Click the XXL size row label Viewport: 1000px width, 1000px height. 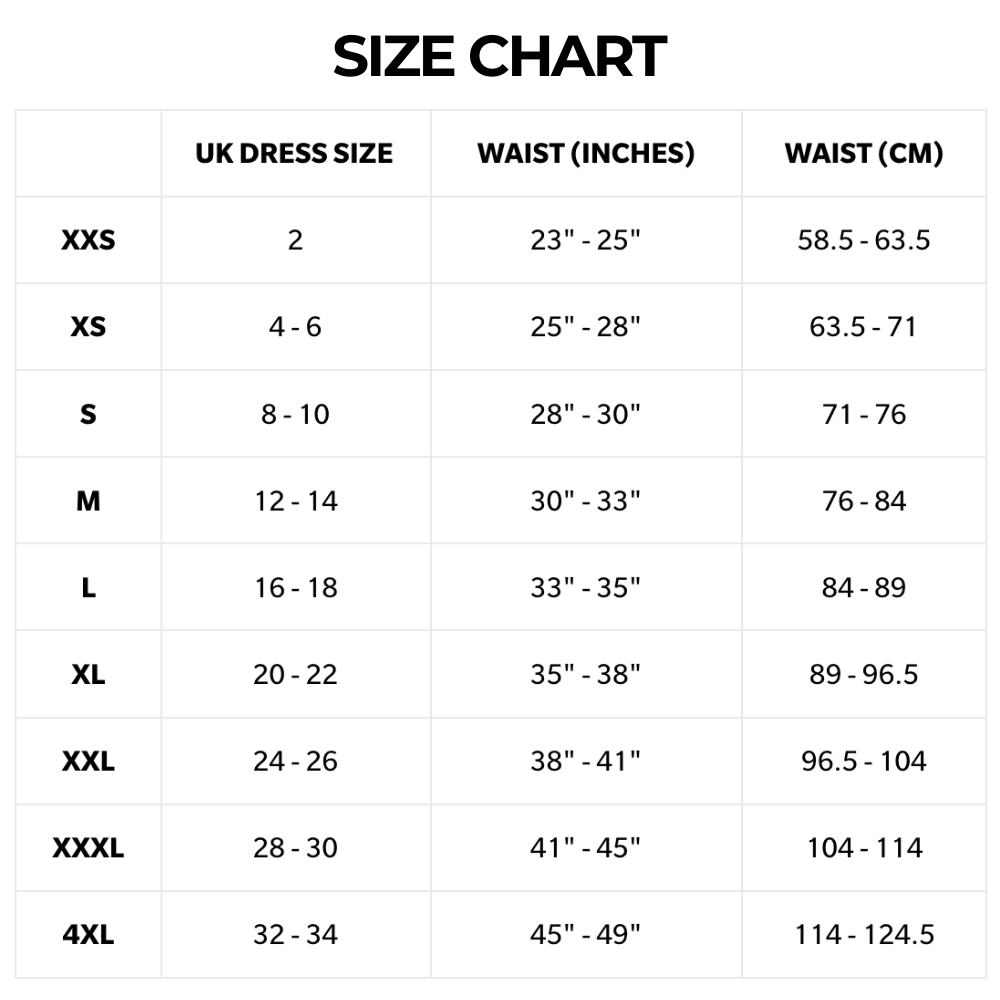click(88, 762)
